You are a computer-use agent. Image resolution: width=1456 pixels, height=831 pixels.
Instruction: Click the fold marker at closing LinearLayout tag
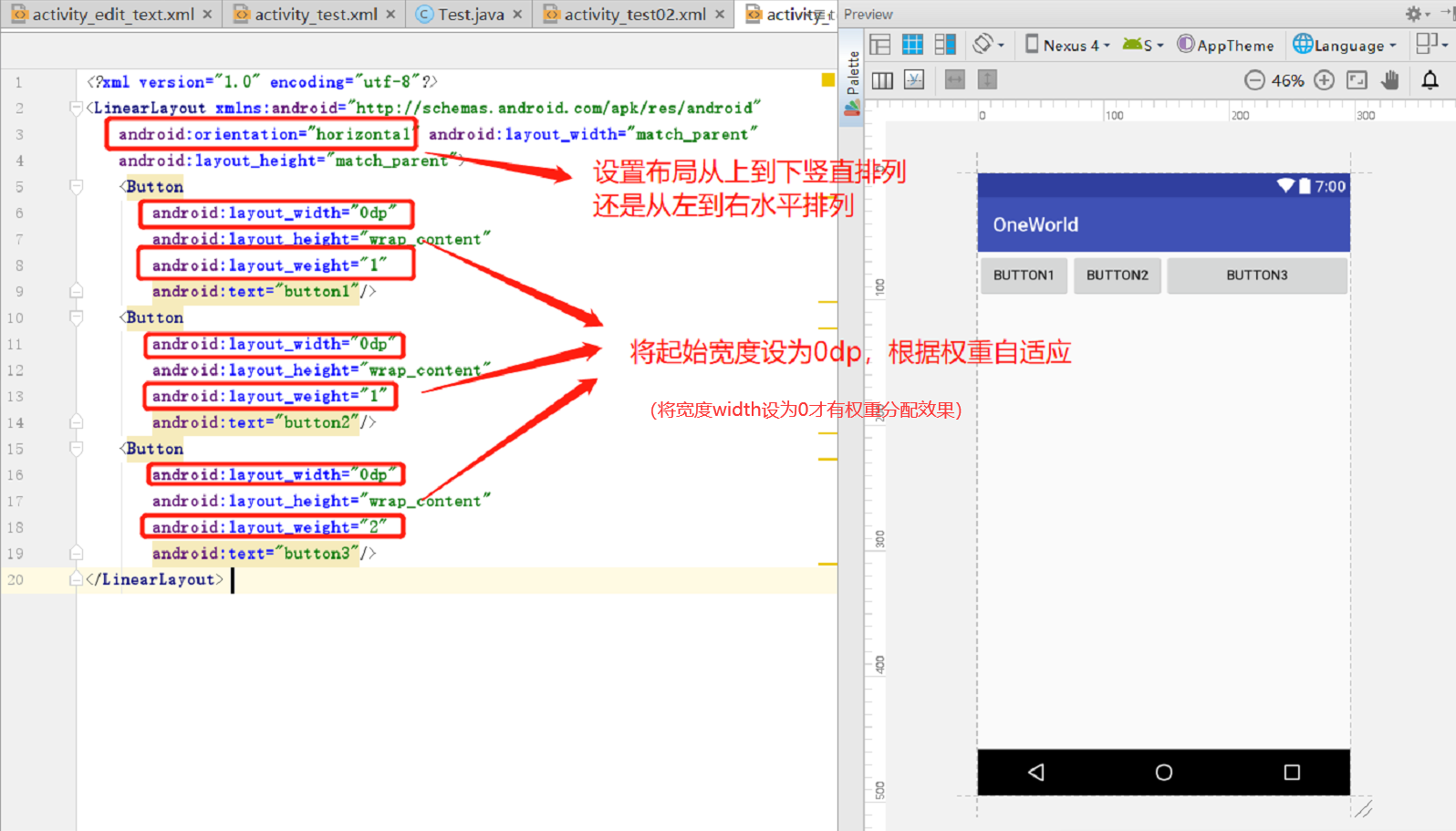coord(77,579)
